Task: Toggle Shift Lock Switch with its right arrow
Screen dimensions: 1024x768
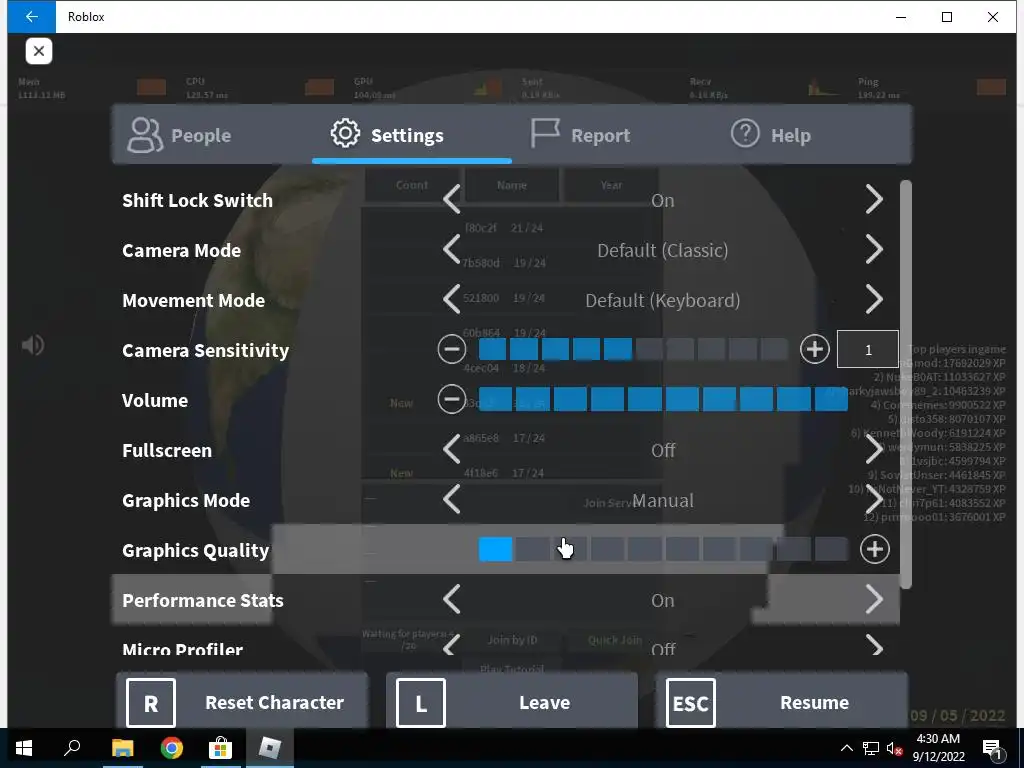Action: (874, 199)
